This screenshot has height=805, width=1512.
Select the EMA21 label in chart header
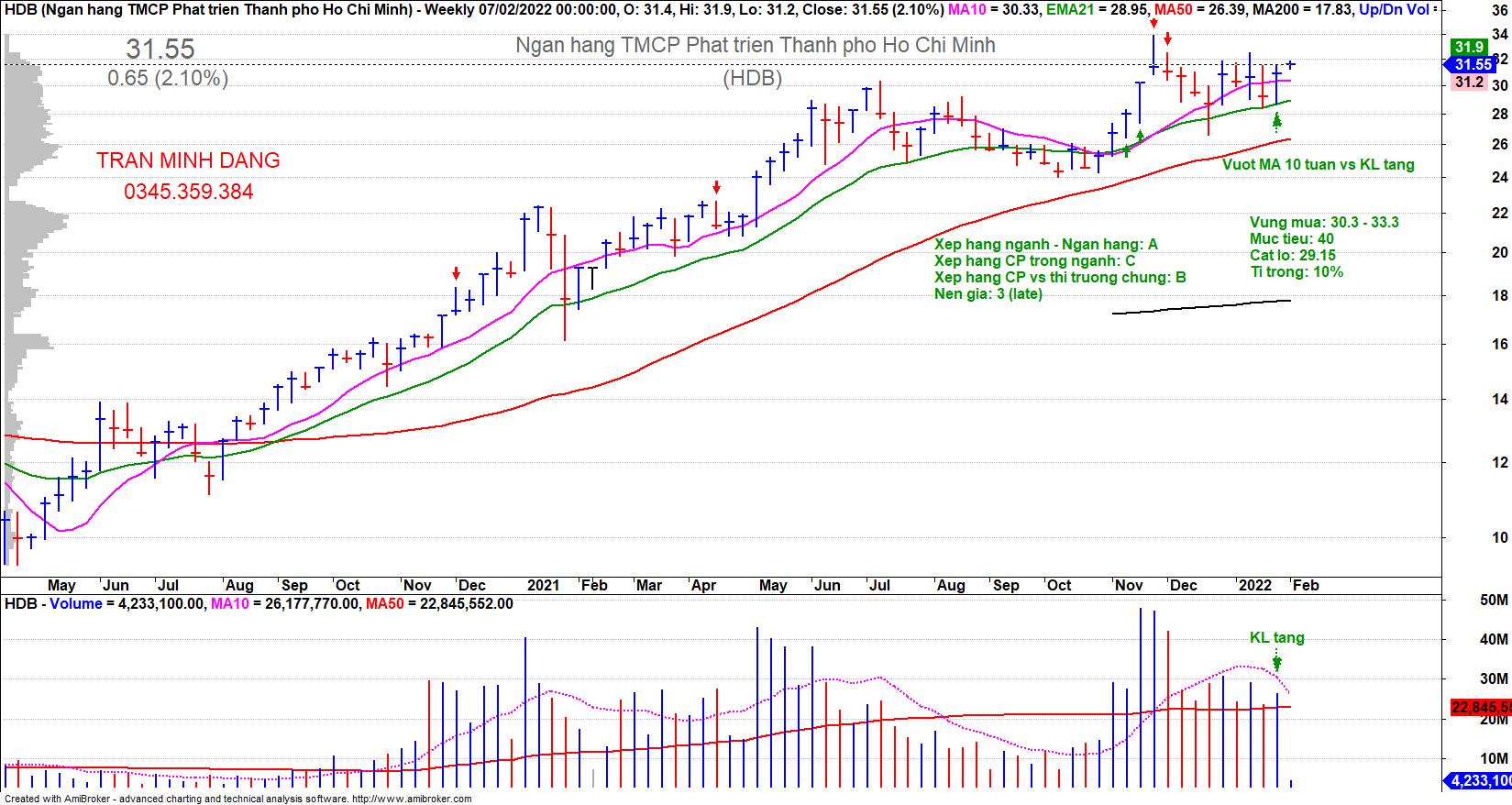pos(1070,9)
